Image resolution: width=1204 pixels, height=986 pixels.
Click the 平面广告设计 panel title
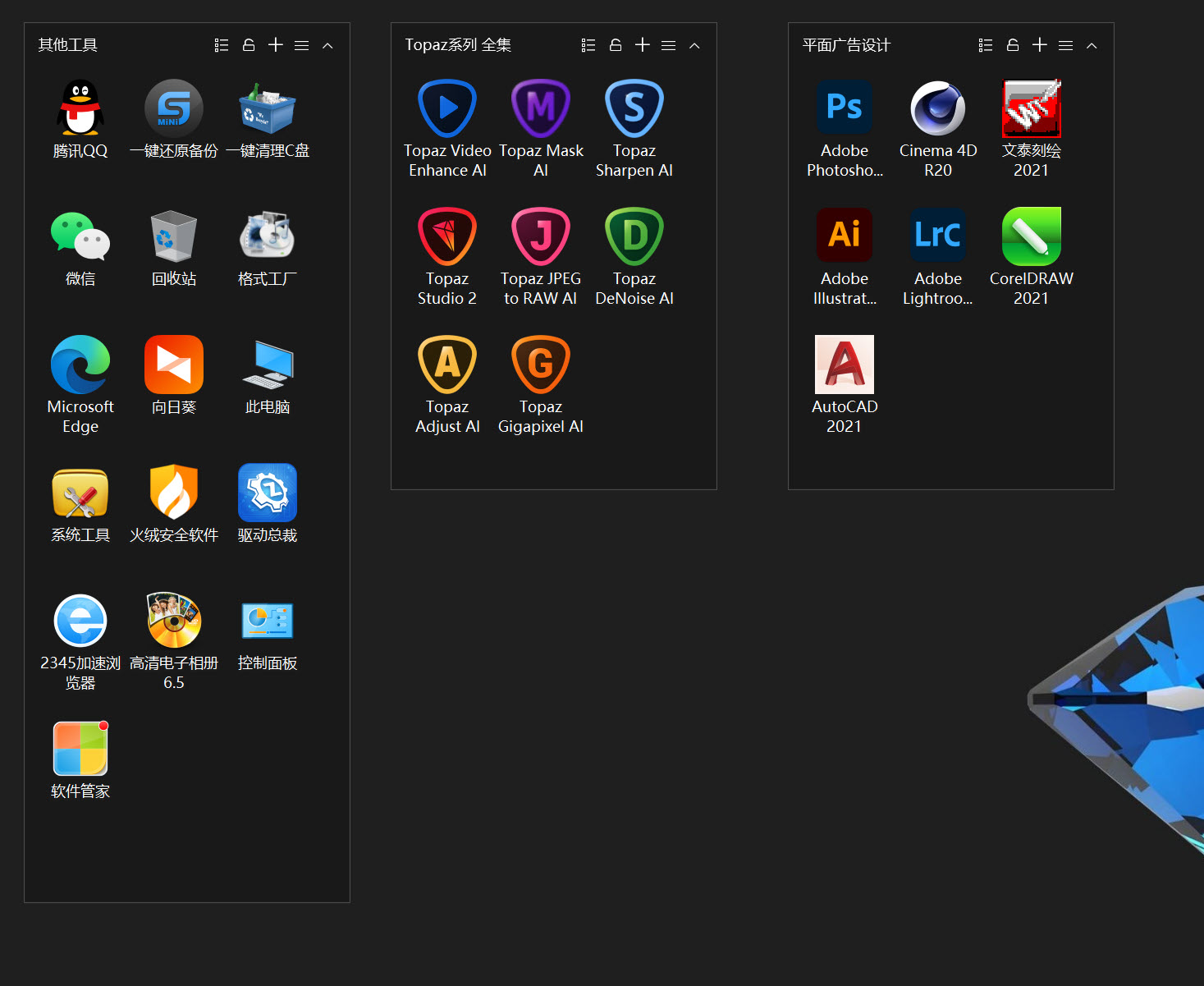tap(846, 45)
